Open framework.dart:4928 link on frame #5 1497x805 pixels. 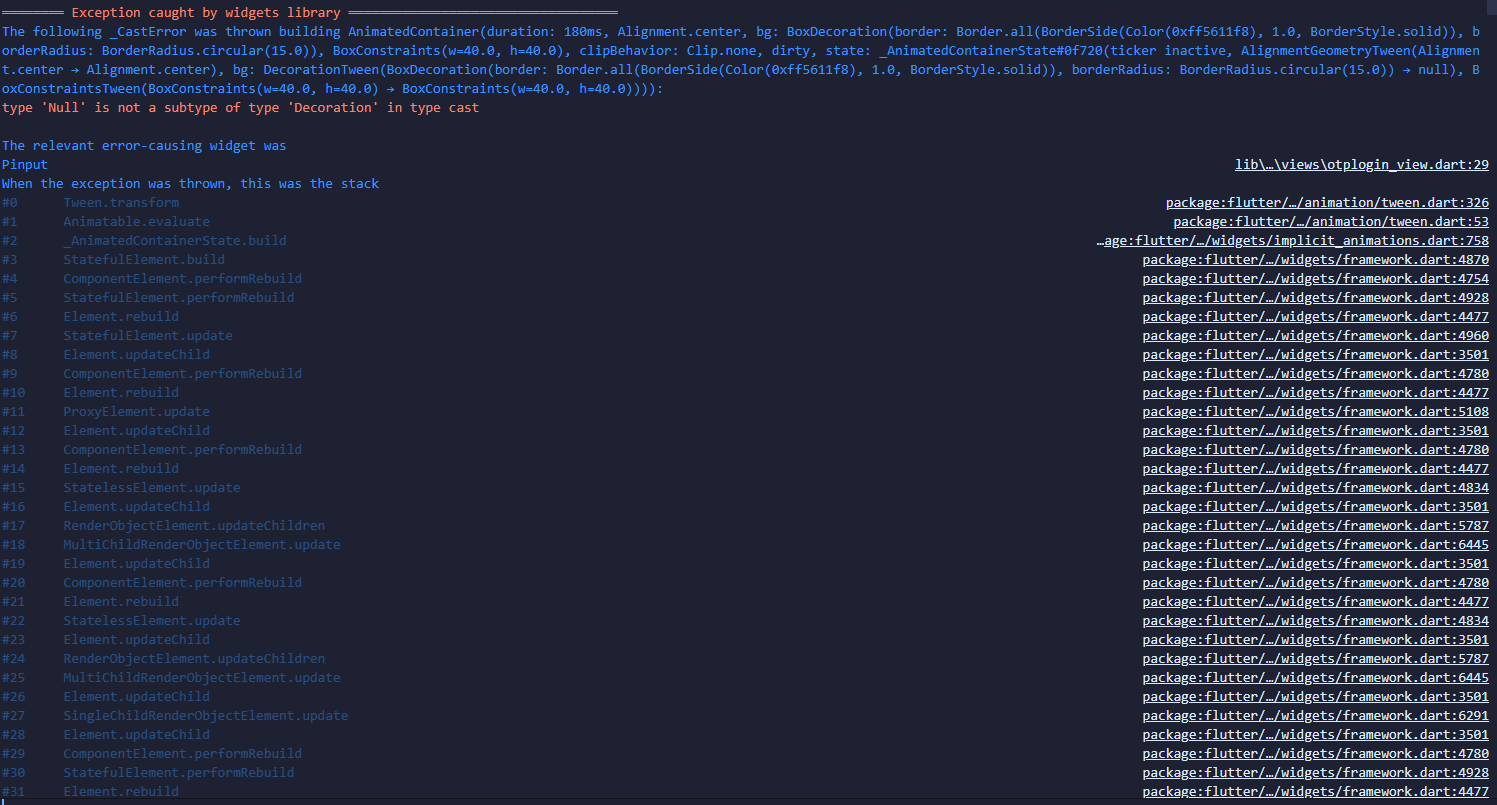click(1316, 298)
